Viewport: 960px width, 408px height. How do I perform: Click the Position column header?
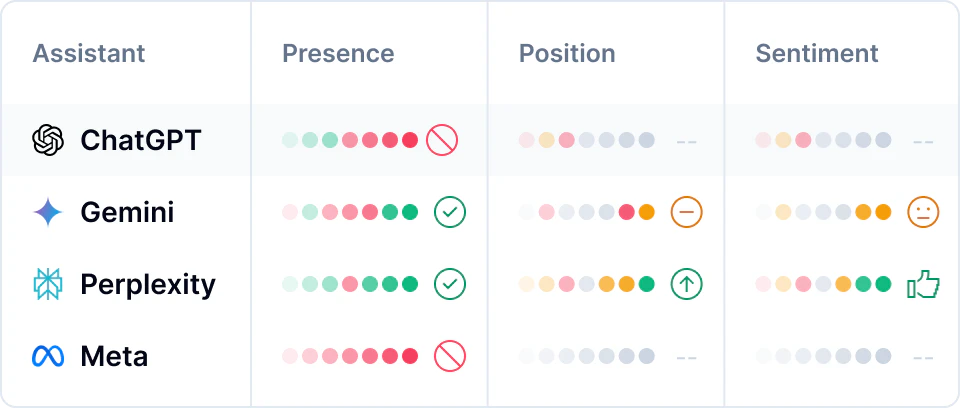point(567,53)
